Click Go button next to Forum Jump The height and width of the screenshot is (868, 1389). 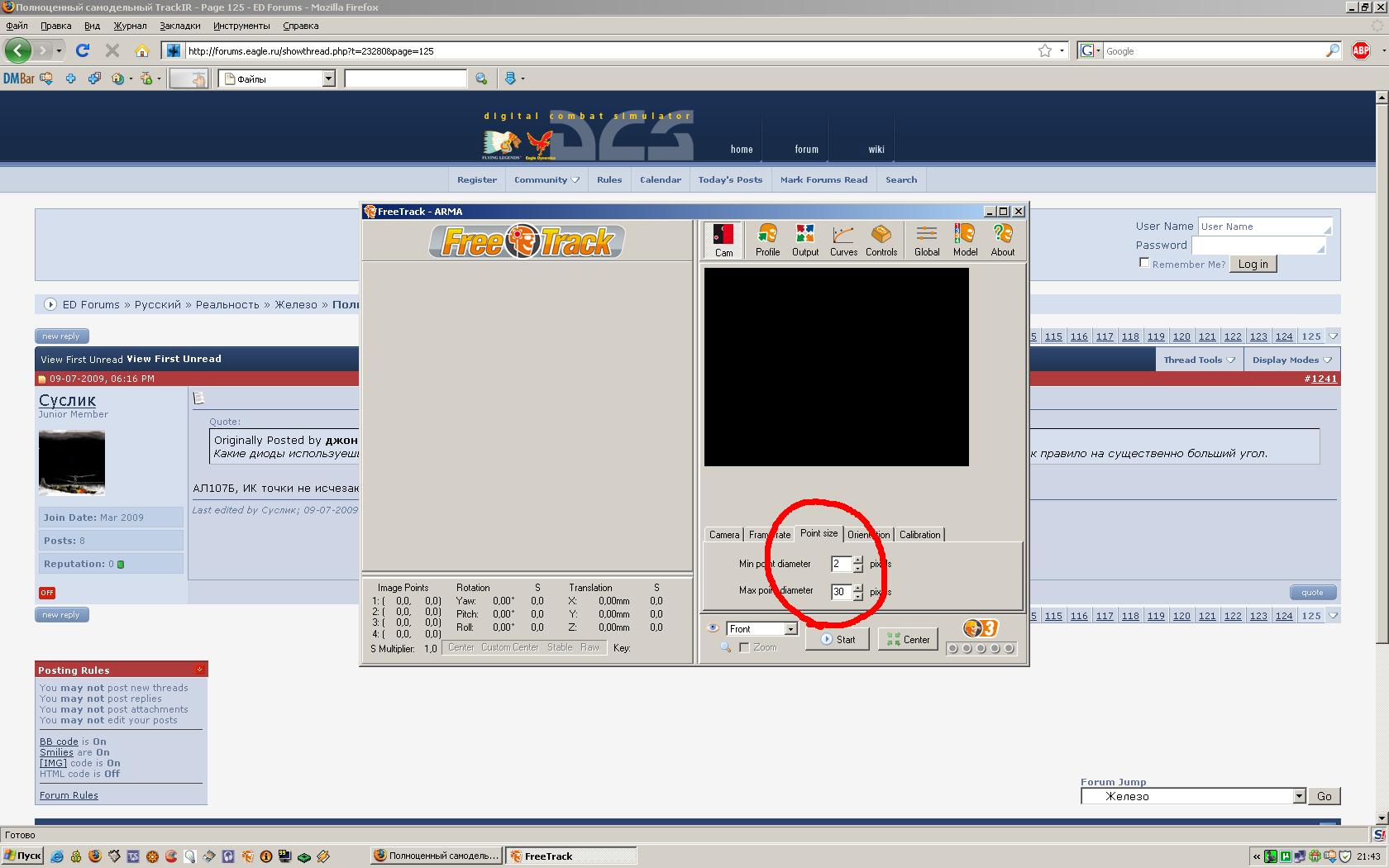(x=1325, y=796)
